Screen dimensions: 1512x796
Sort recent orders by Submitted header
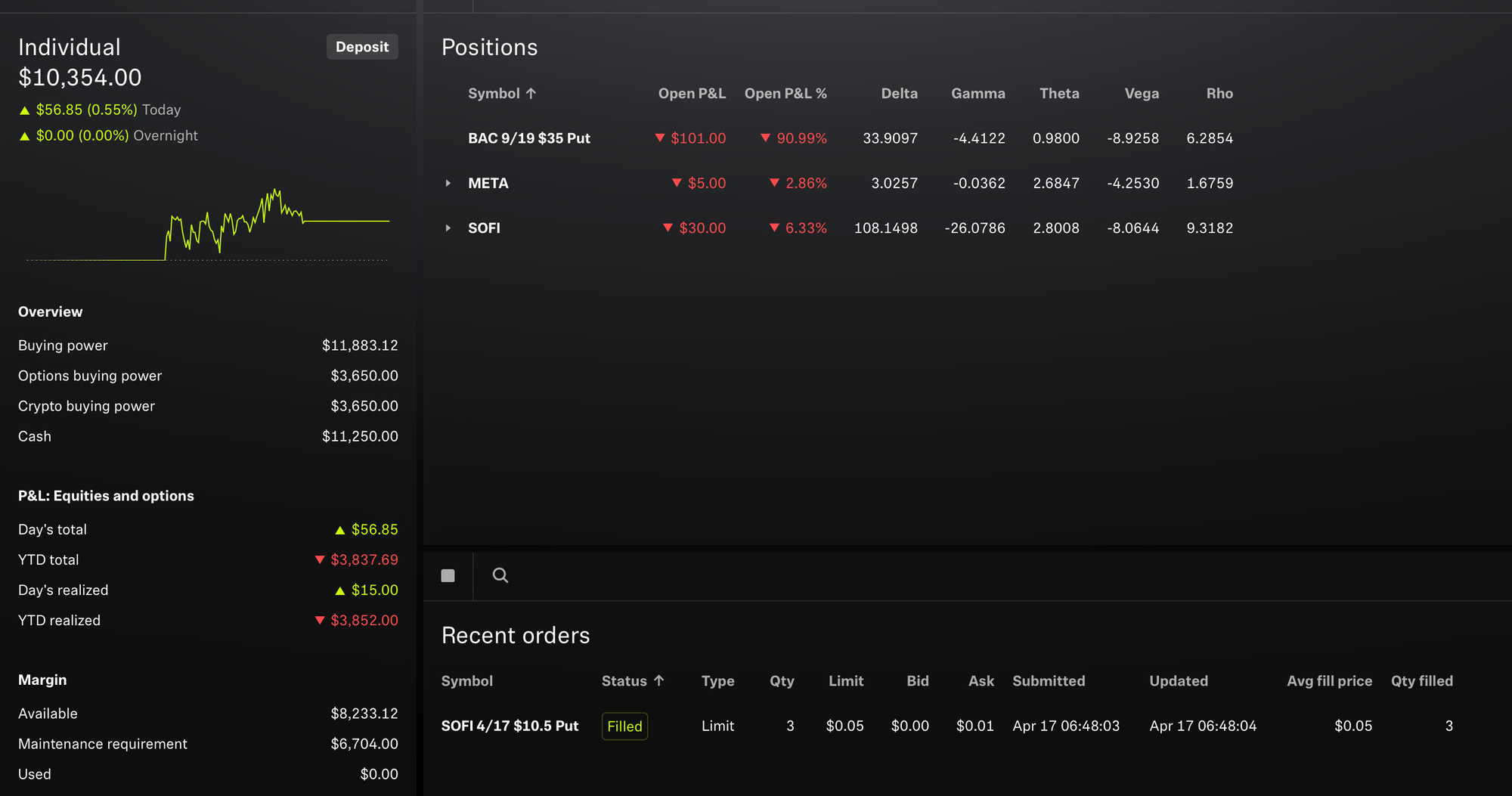point(1049,680)
